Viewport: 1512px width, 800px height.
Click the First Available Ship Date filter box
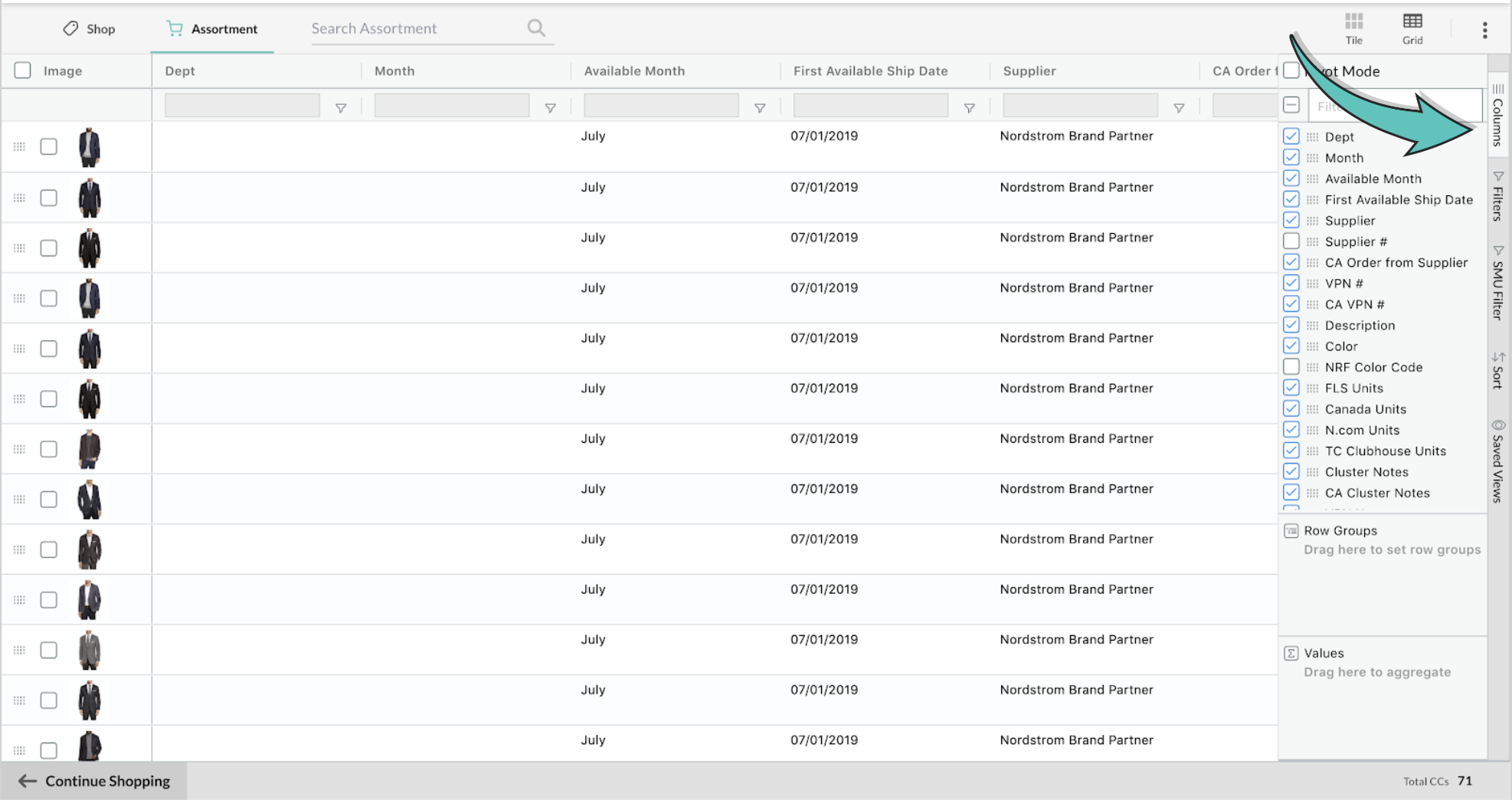[871, 106]
